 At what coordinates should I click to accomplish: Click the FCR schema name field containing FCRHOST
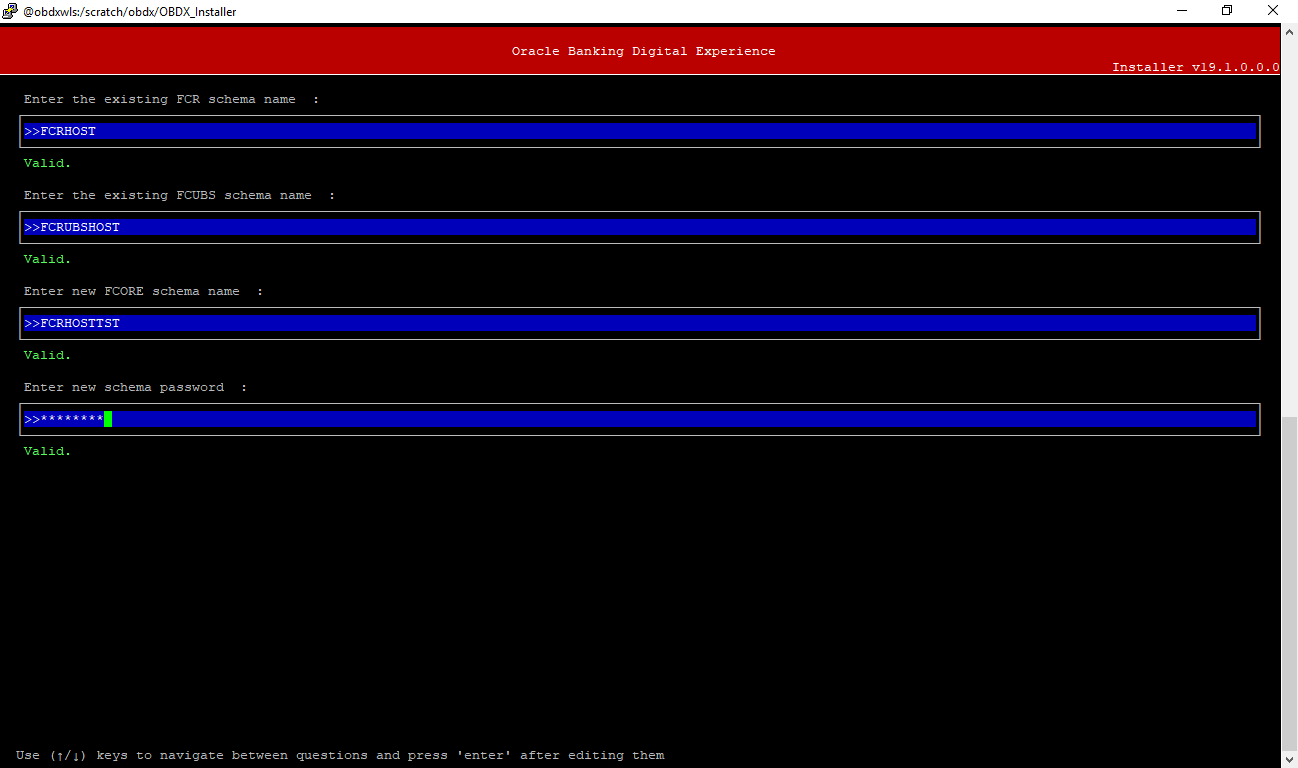click(640, 131)
